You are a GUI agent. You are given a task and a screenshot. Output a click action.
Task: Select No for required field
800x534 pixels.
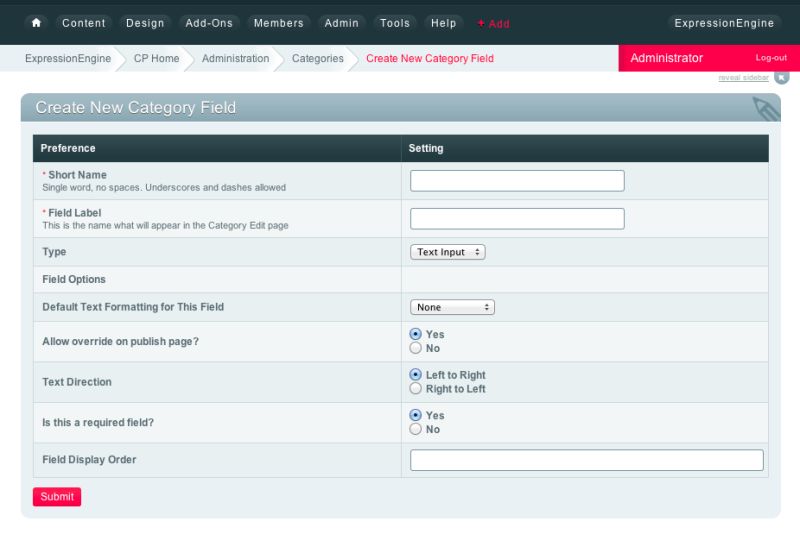click(415, 429)
